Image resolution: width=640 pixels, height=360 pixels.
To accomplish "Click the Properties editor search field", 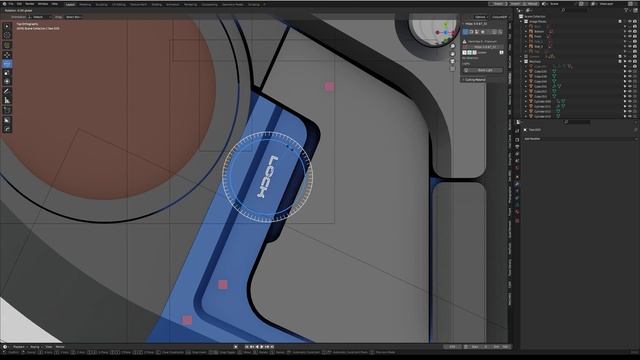I will 577,122.
